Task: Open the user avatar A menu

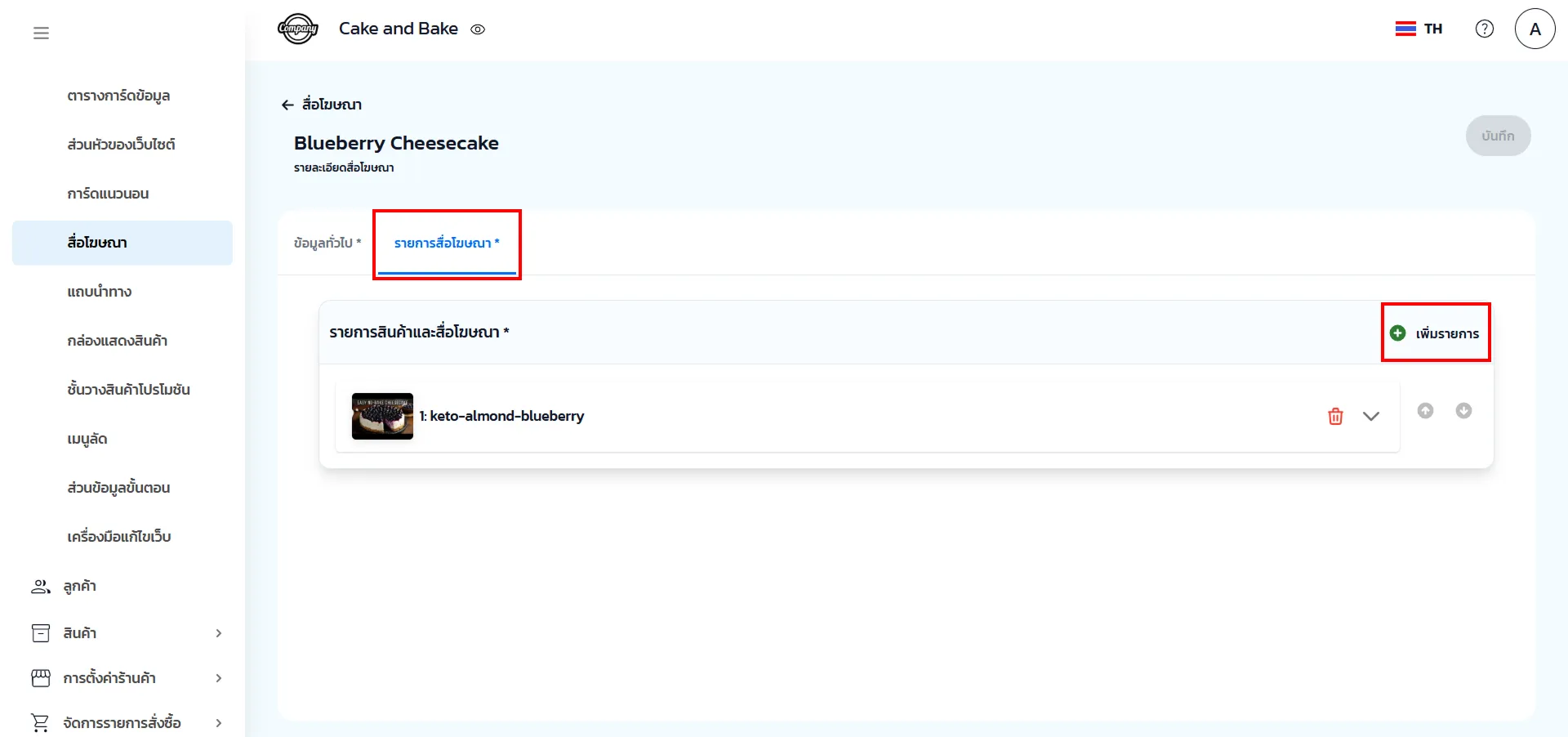Action: (1535, 29)
